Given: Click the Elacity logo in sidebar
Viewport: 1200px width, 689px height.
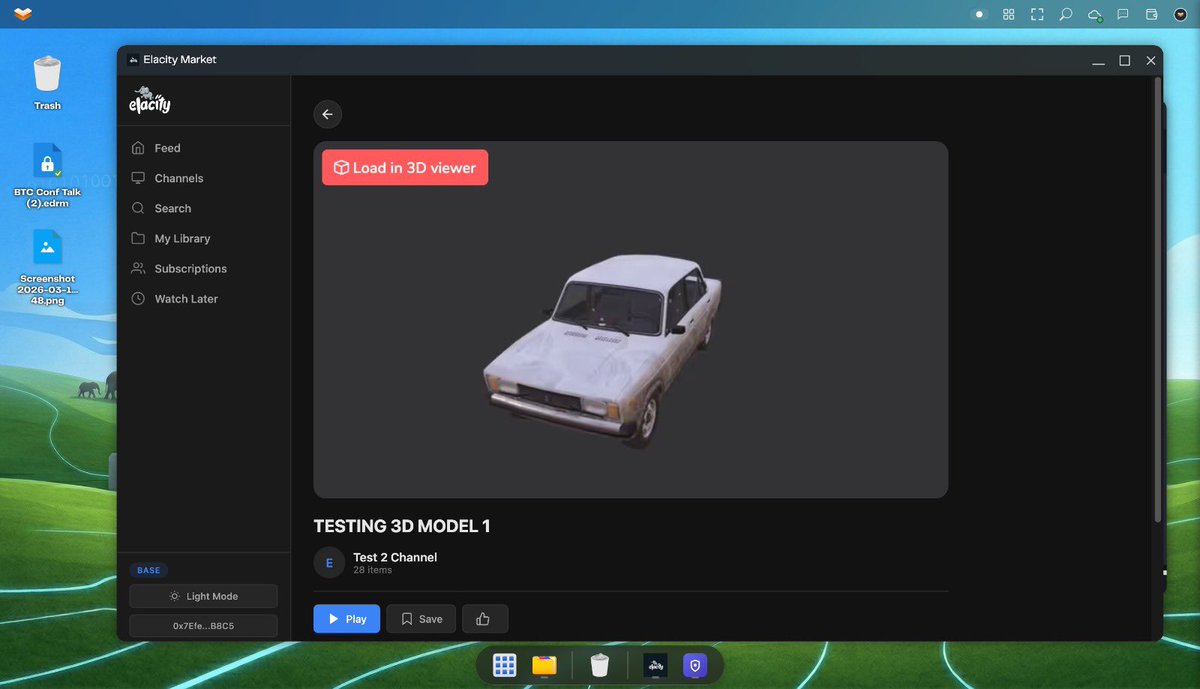Looking at the screenshot, I should 150,101.
